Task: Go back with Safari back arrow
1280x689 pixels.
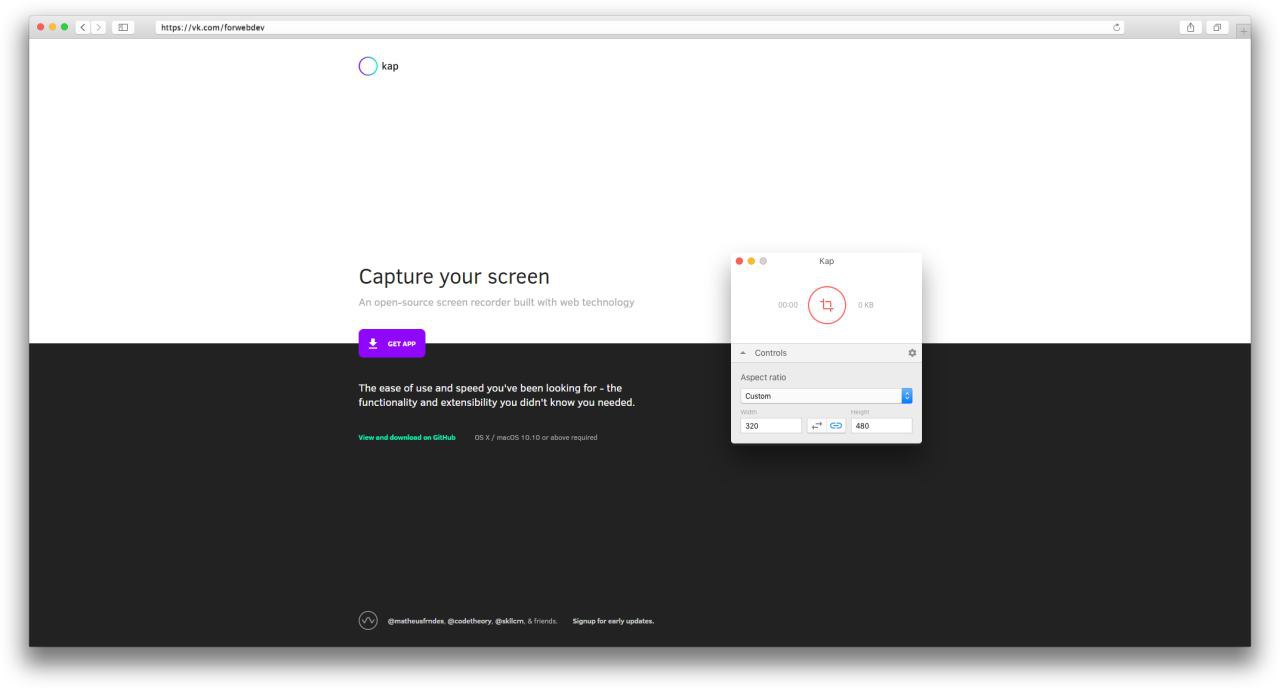Action: [x=83, y=26]
